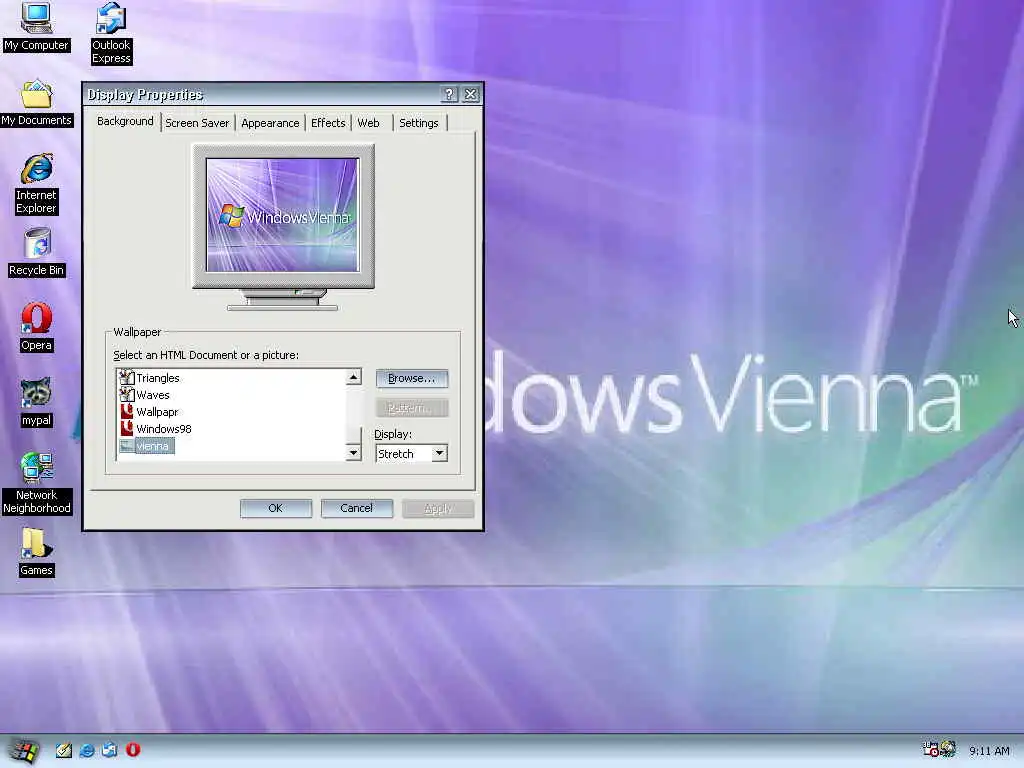Screen dimensions: 1024x768
Task: Launch Internet Explorer from desktop
Action: point(36,184)
